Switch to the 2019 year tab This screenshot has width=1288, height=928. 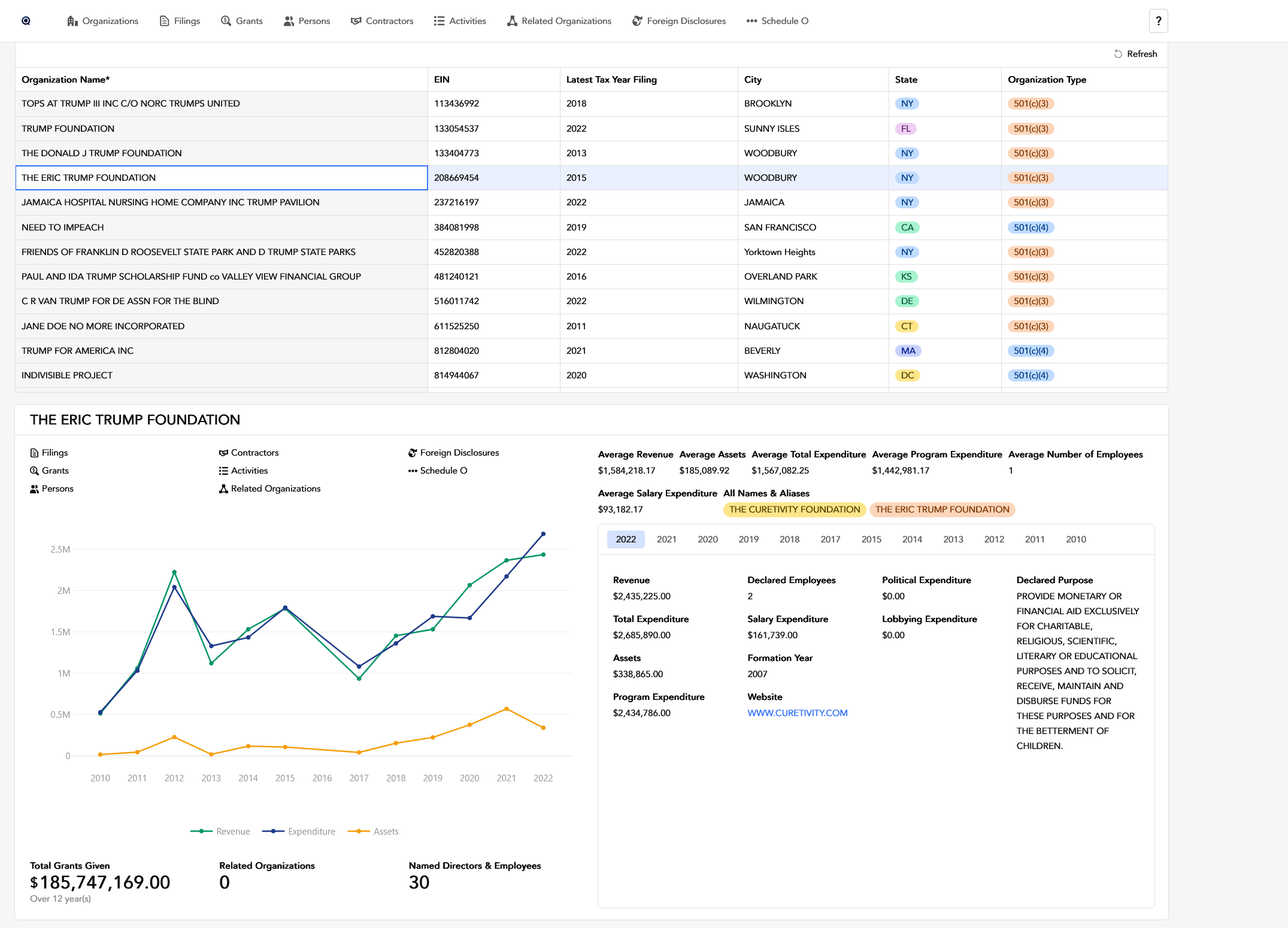(748, 539)
